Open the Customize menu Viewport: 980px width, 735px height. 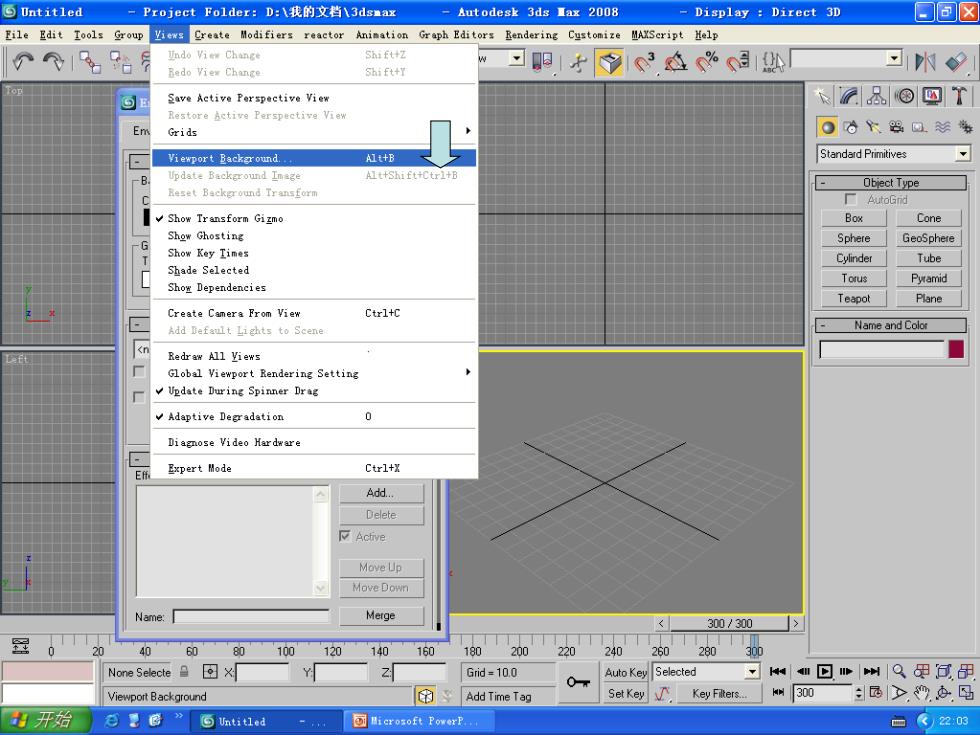(x=594, y=35)
